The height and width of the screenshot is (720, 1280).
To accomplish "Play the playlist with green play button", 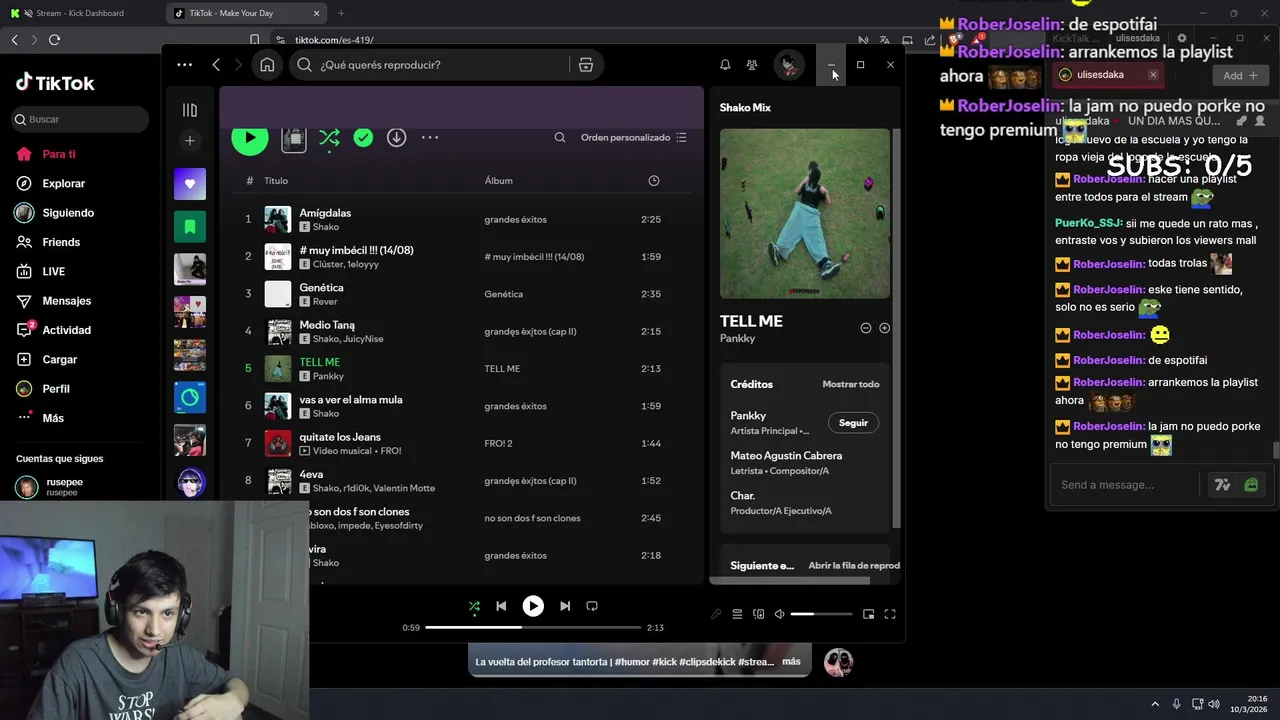I will [x=250, y=137].
